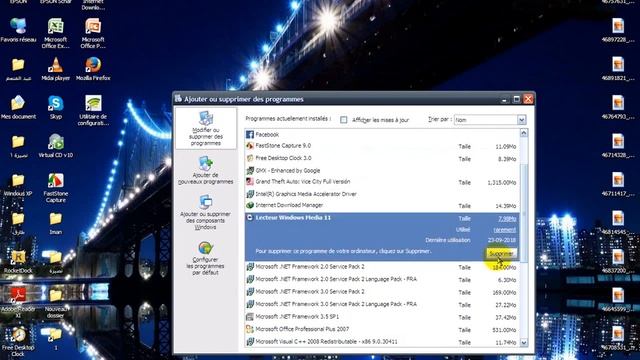The width and height of the screenshot is (640, 360).
Task: Open Microsoft Office PowerPoint desktop shortcut
Action: pos(93,33)
